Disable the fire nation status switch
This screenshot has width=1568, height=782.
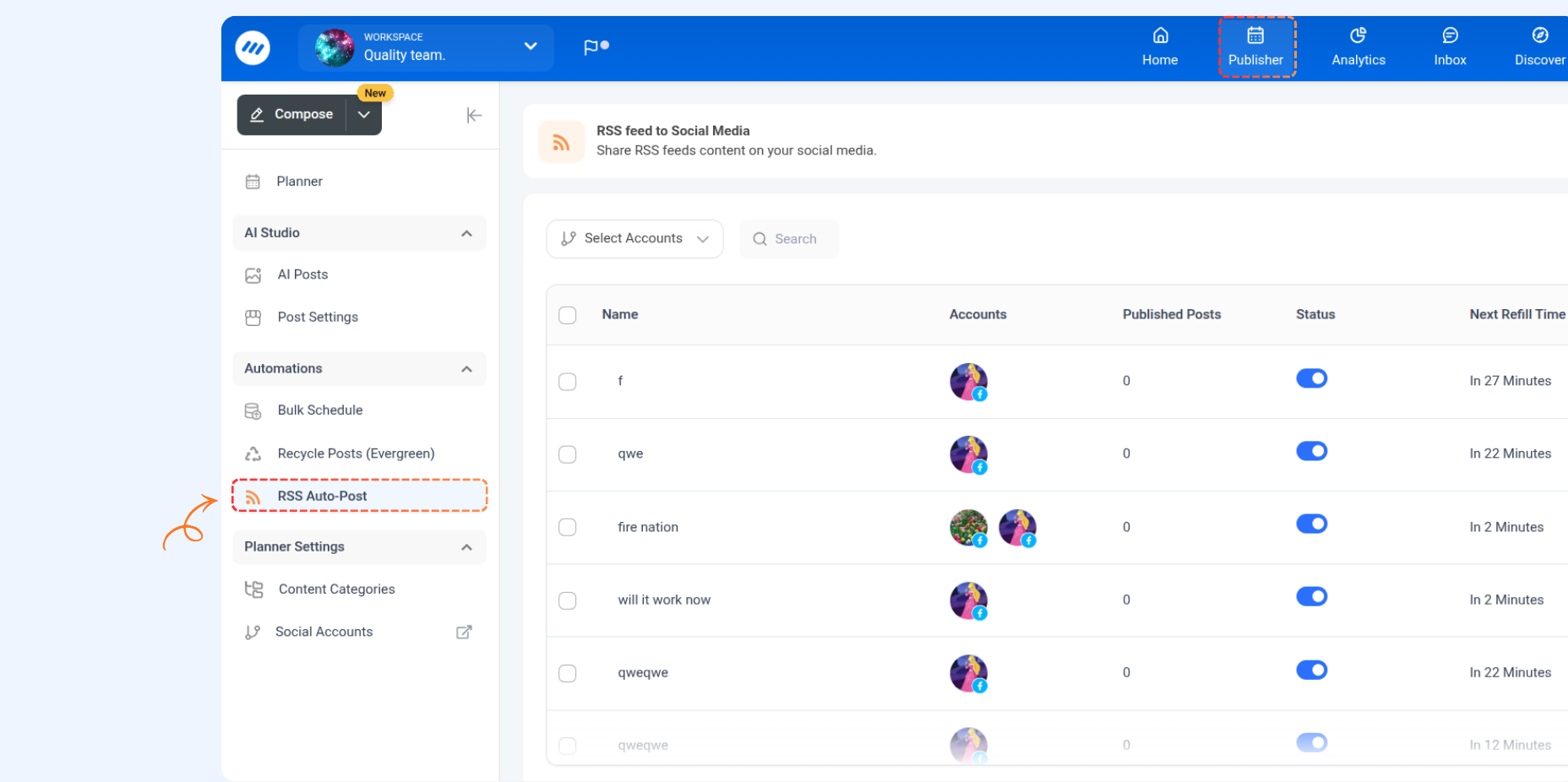tap(1311, 524)
